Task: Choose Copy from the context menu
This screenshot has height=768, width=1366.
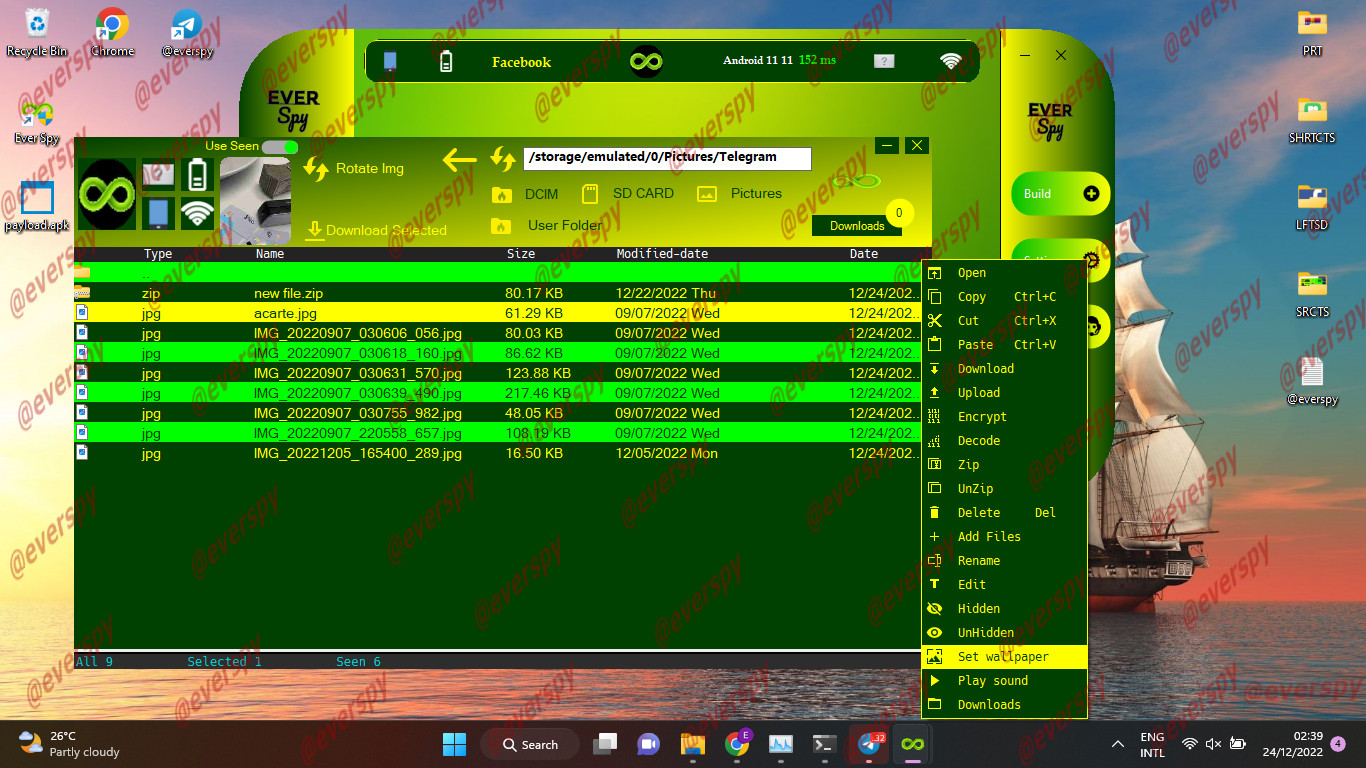Action: [x=1004, y=297]
